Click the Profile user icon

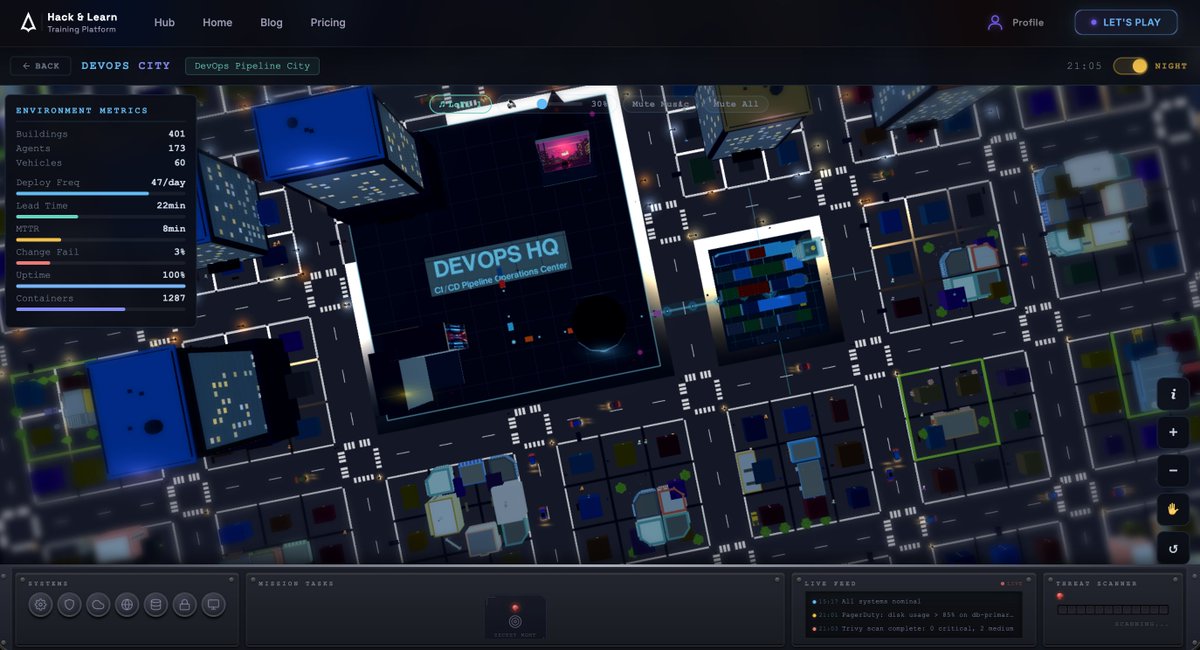[994, 22]
